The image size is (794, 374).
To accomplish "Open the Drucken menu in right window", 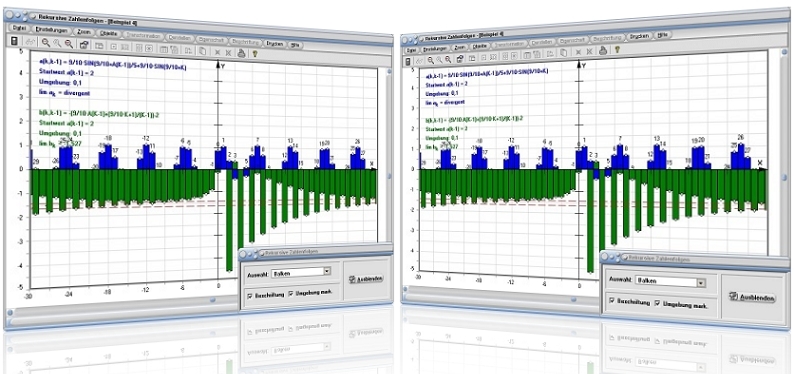I will pyautogui.click(x=639, y=36).
